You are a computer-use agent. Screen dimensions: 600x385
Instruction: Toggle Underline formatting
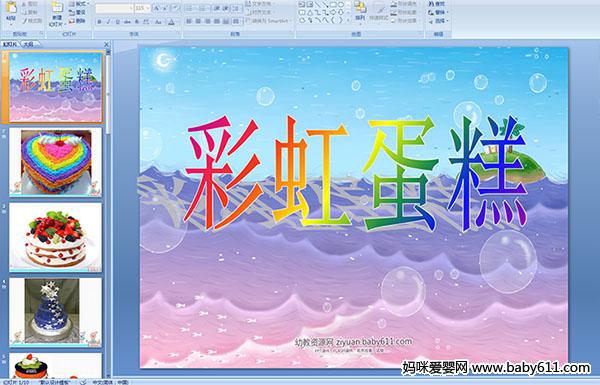(117, 22)
